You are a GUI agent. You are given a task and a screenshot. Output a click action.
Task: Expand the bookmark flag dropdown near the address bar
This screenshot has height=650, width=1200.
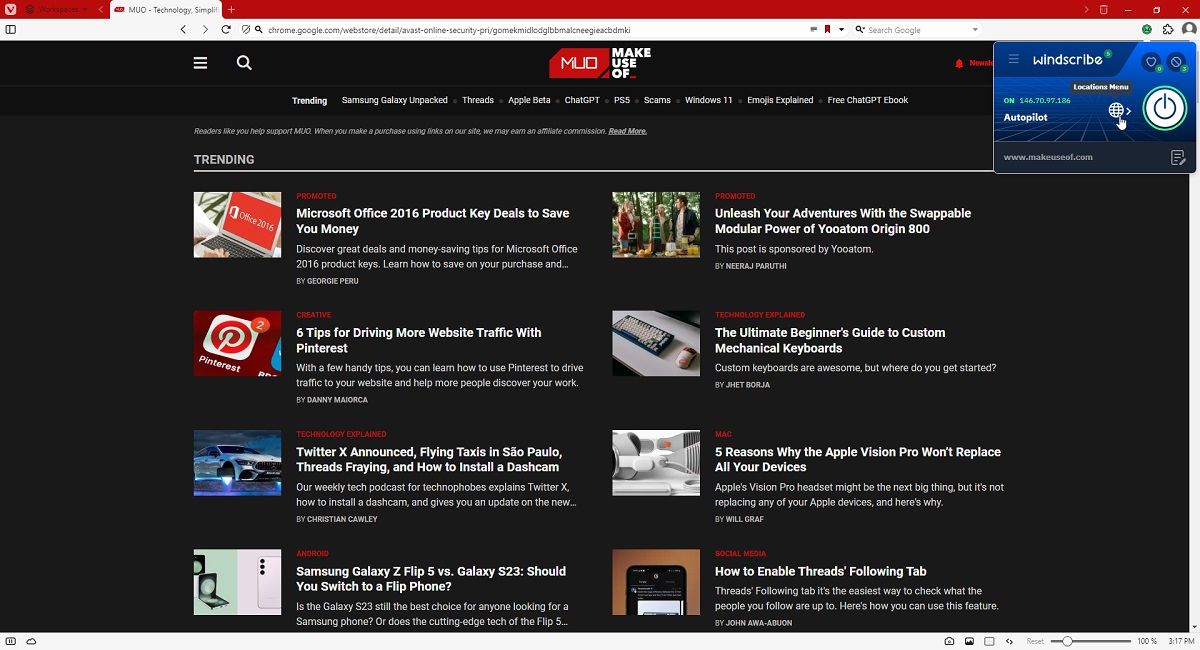(840, 29)
